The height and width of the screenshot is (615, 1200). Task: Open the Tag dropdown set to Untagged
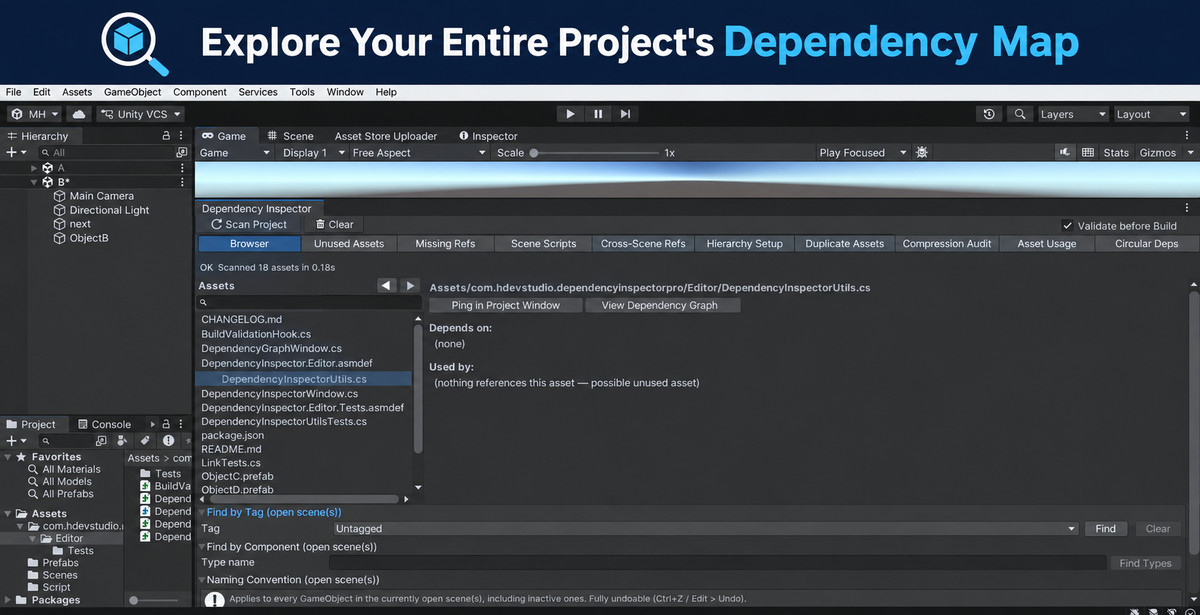pyautogui.click(x=706, y=528)
